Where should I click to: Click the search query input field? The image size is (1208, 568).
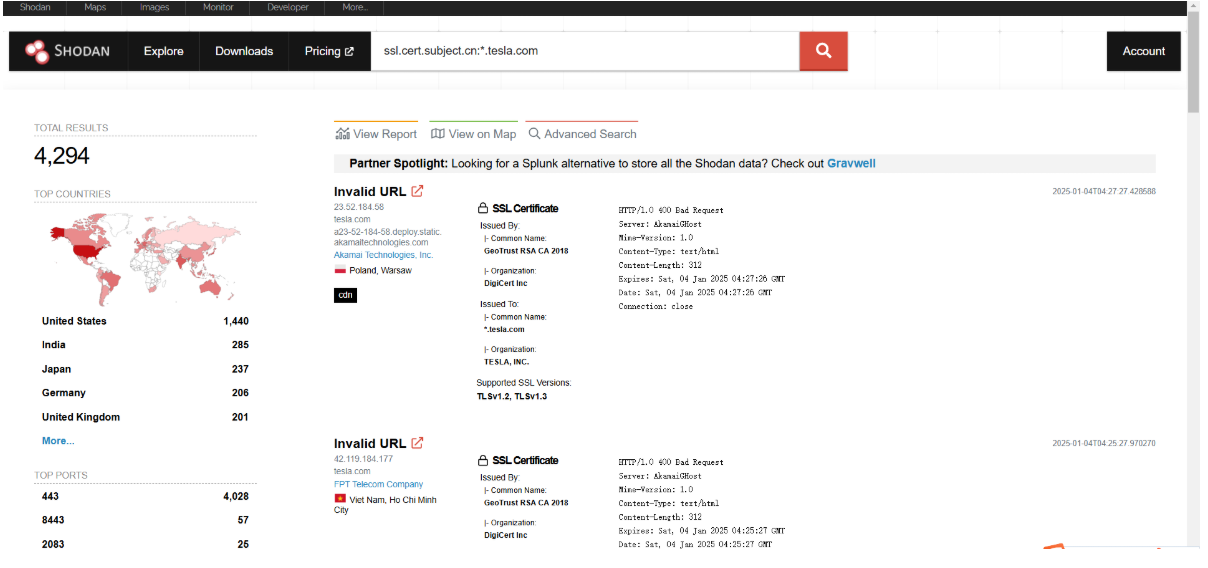pos(584,51)
